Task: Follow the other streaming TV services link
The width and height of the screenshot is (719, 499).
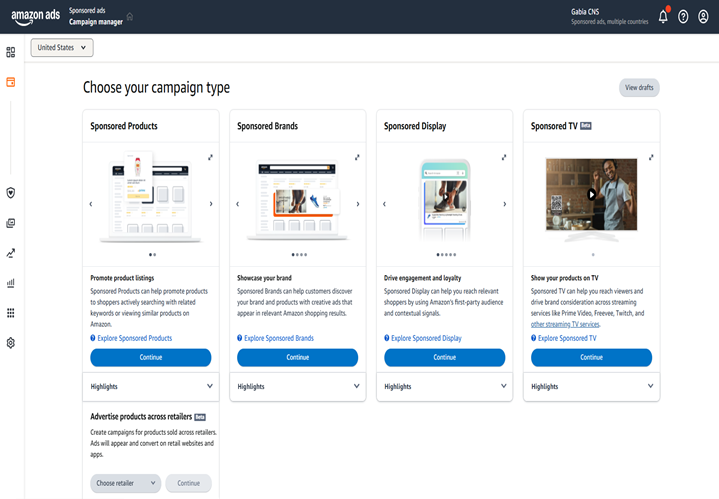Action: pyautogui.click(x=565, y=324)
